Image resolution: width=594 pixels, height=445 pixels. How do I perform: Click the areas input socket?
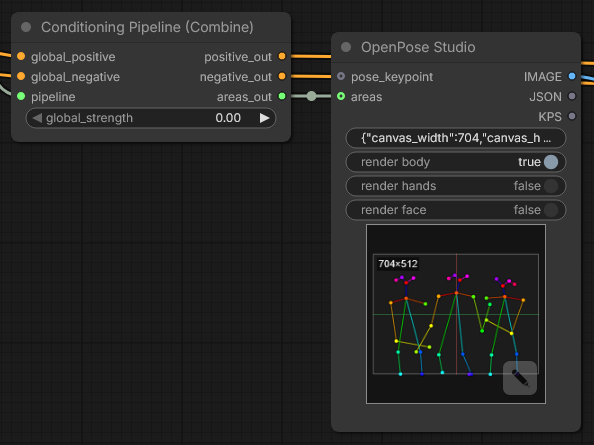pos(341,96)
